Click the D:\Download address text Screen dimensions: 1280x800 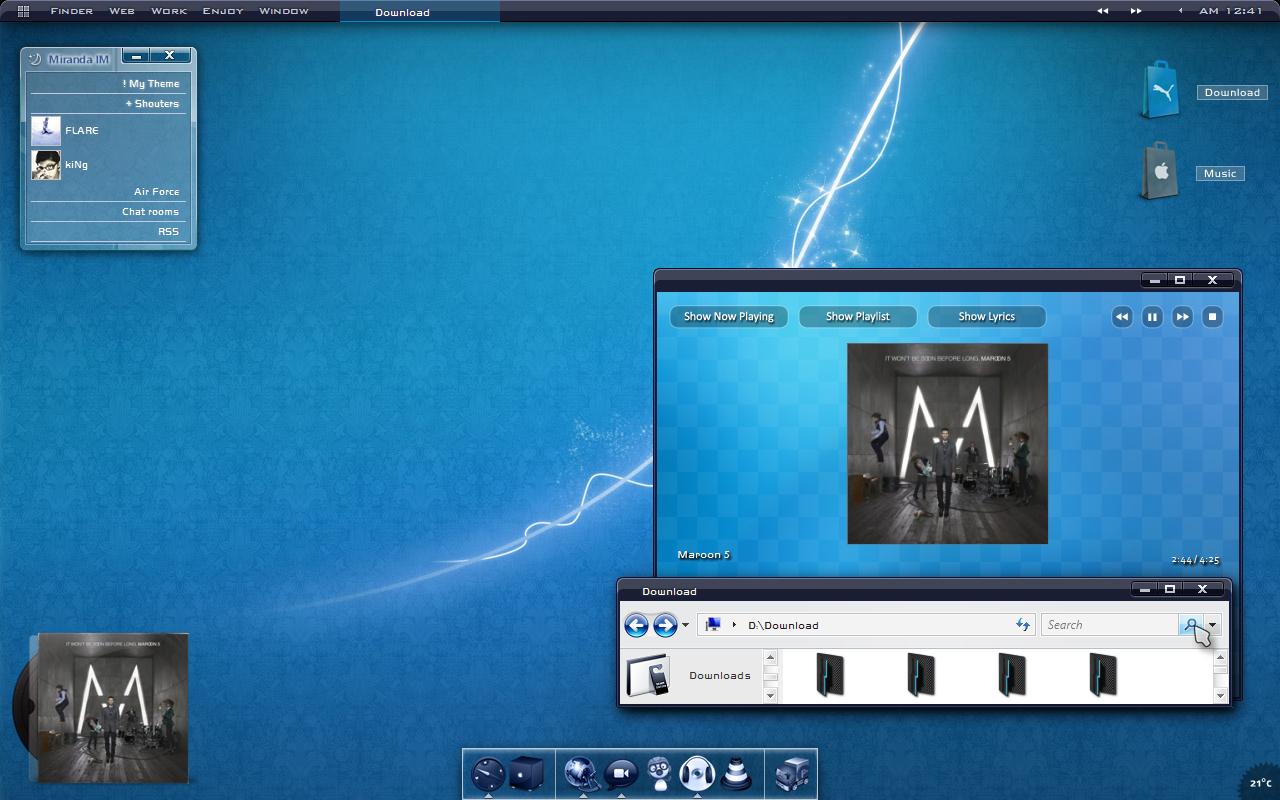783,626
